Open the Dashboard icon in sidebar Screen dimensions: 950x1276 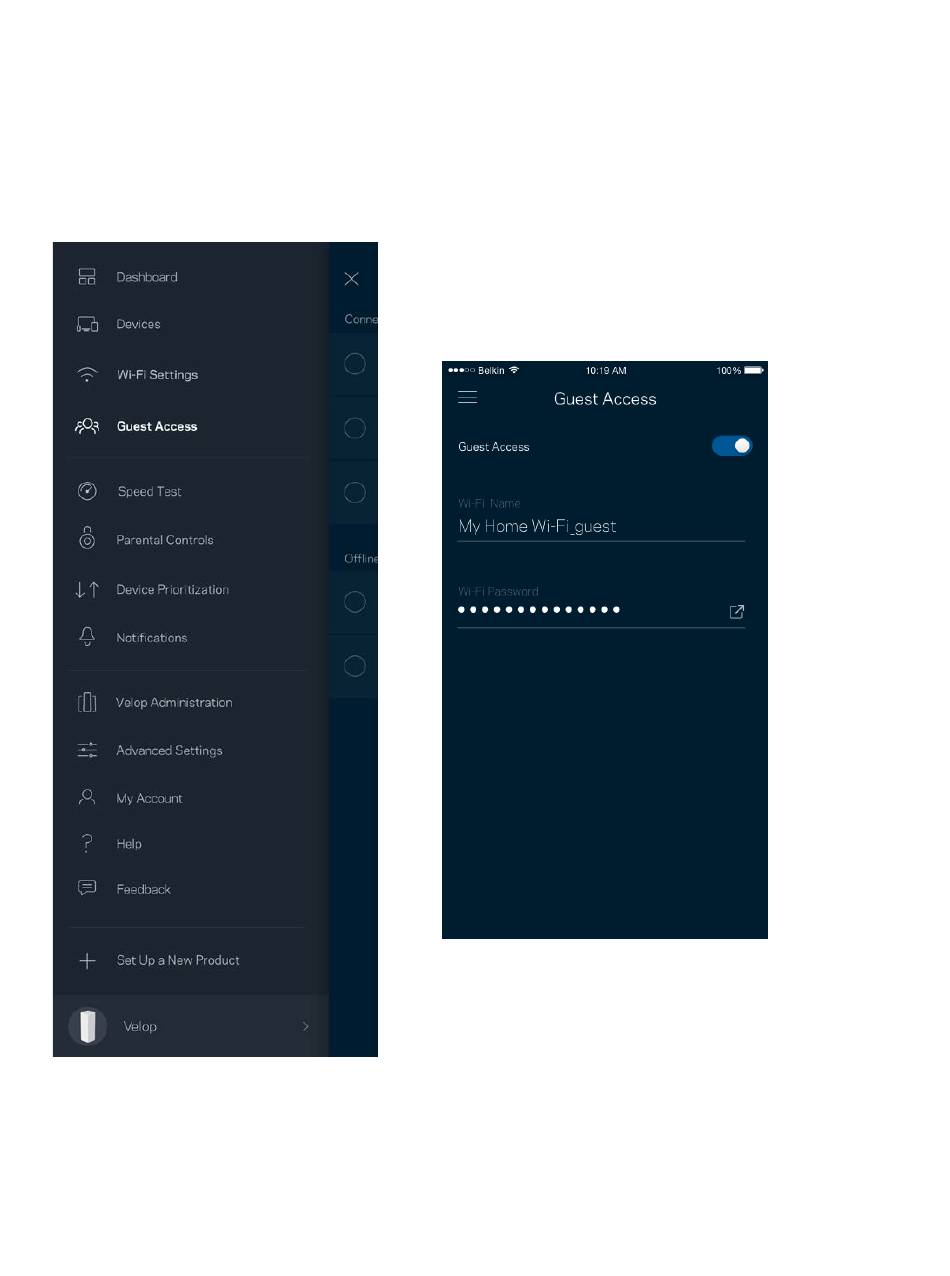[87, 277]
